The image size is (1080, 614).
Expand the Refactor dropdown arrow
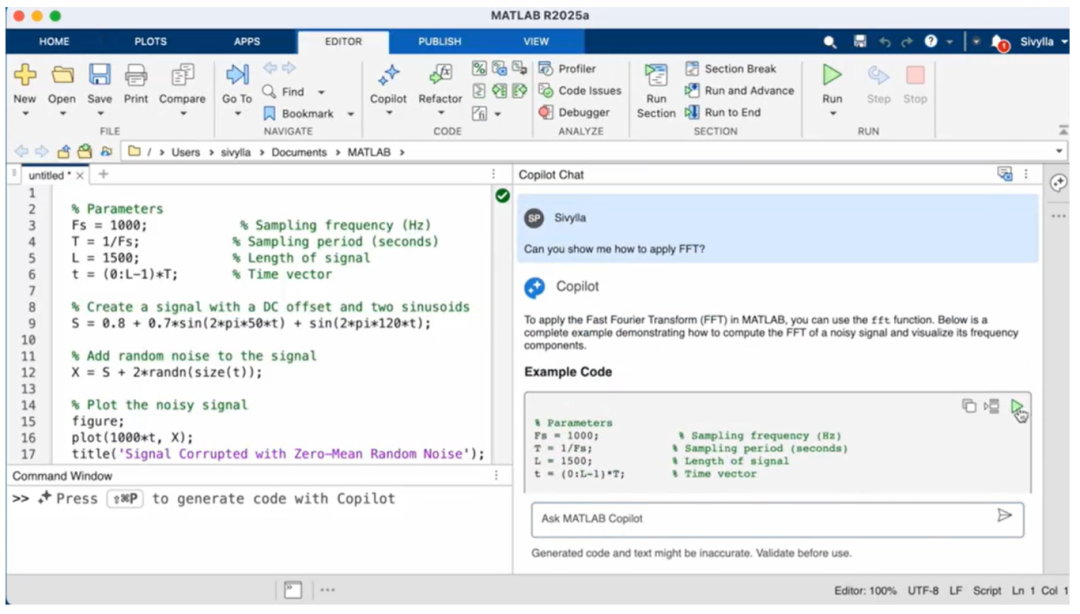pos(441,114)
